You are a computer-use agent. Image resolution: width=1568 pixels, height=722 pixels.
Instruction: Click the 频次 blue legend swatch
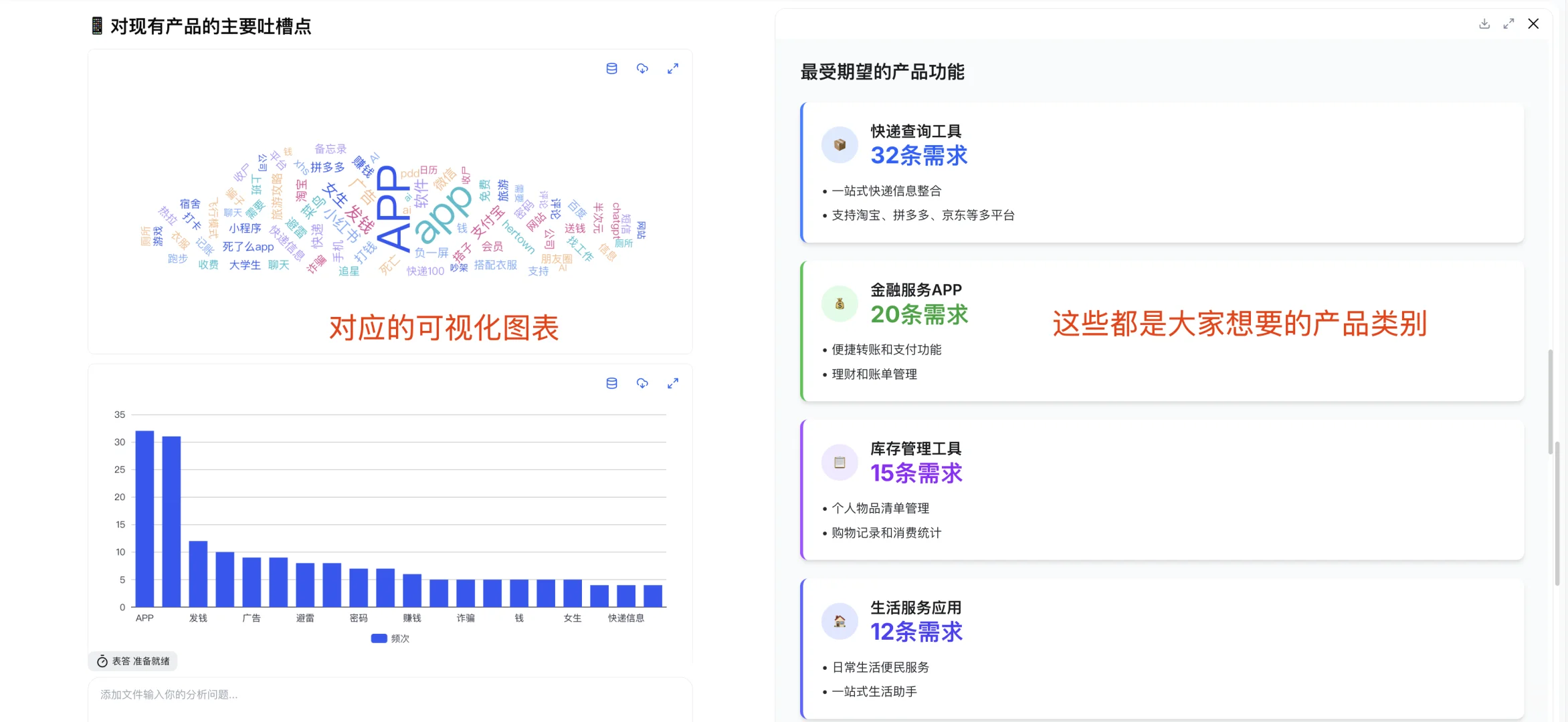click(x=379, y=638)
